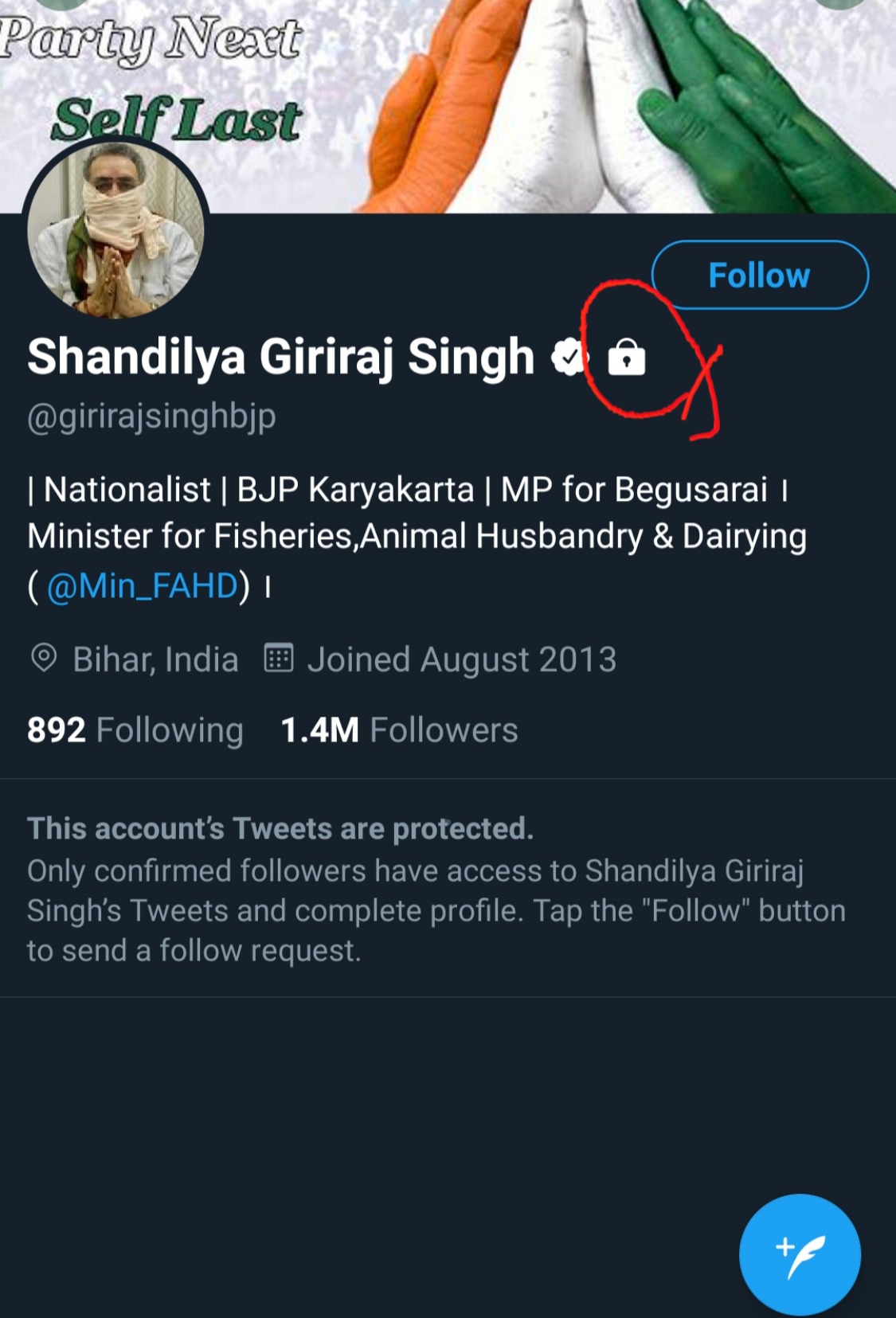Click the @girirajsinghbjp handle

pos(152,416)
